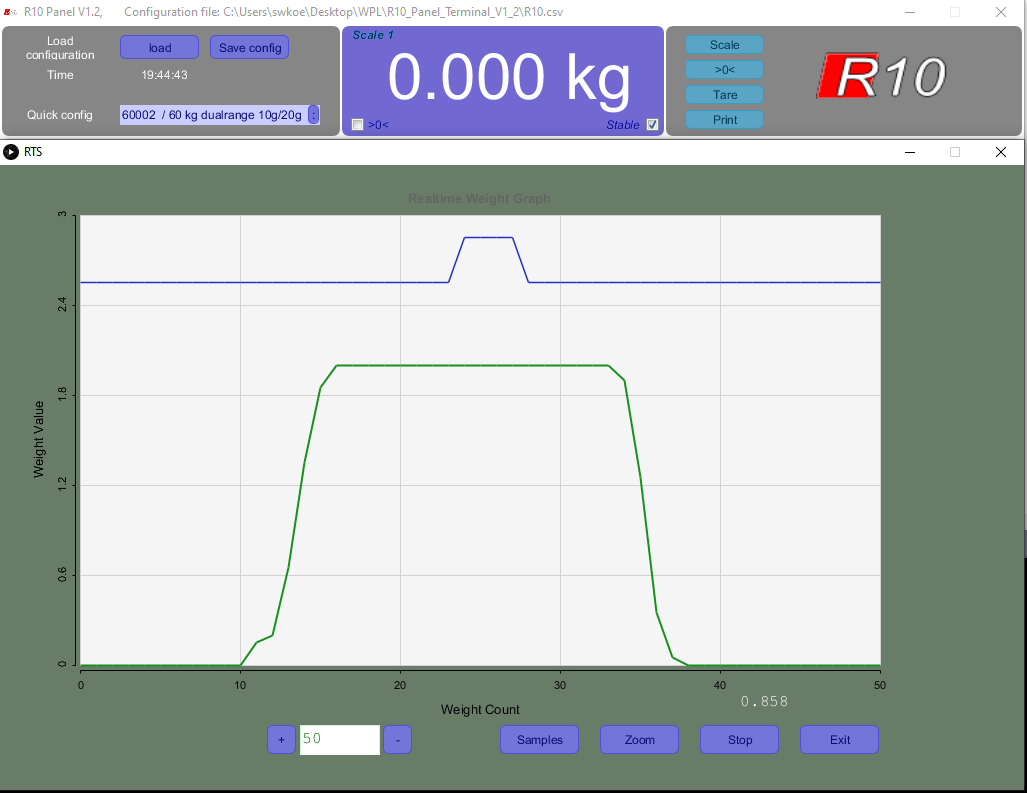
Task: Open the Scale function
Action: pyautogui.click(x=723, y=44)
